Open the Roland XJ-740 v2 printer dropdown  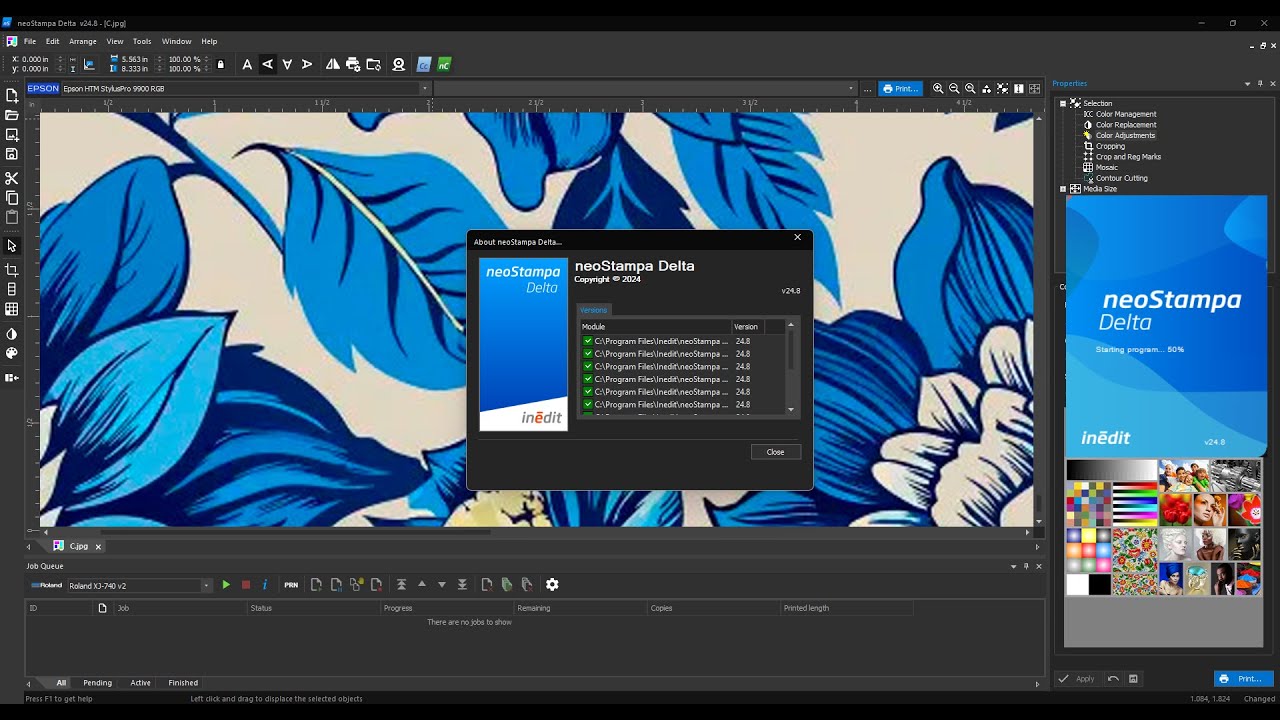pos(206,586)
